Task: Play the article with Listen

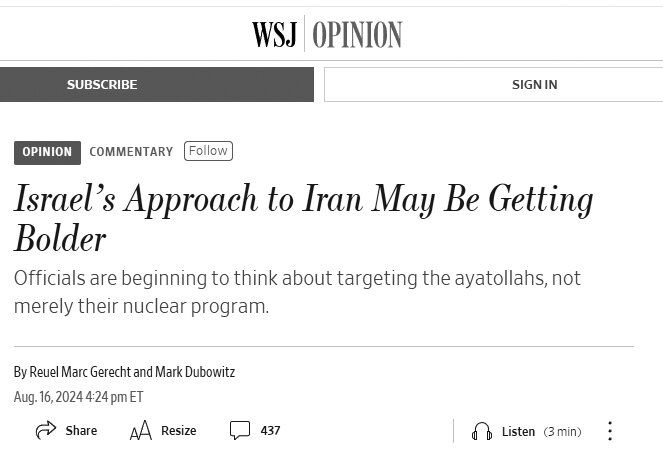Action: tap(518, 432)
